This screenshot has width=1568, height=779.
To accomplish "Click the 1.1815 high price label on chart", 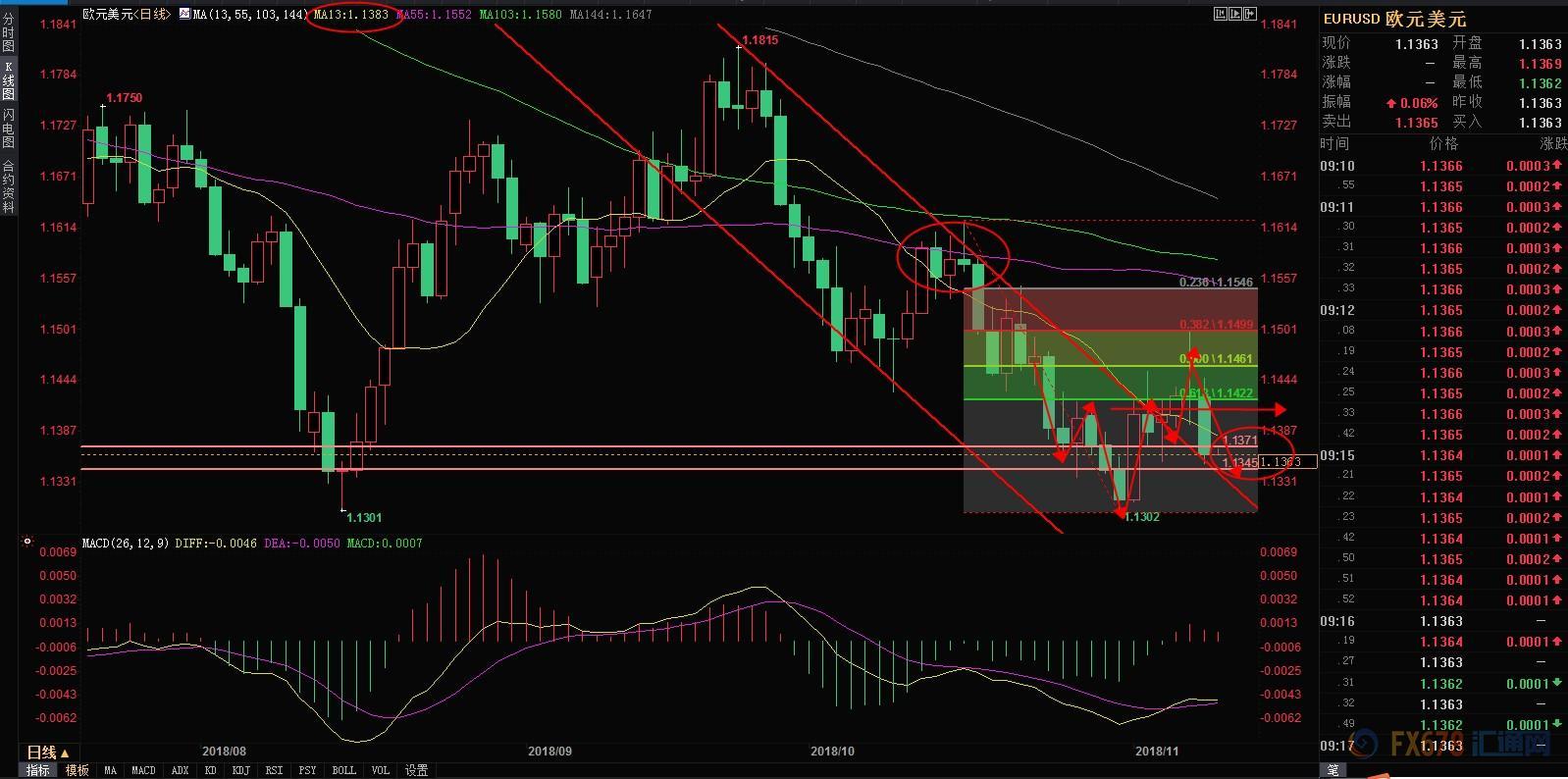I will 759,40.
